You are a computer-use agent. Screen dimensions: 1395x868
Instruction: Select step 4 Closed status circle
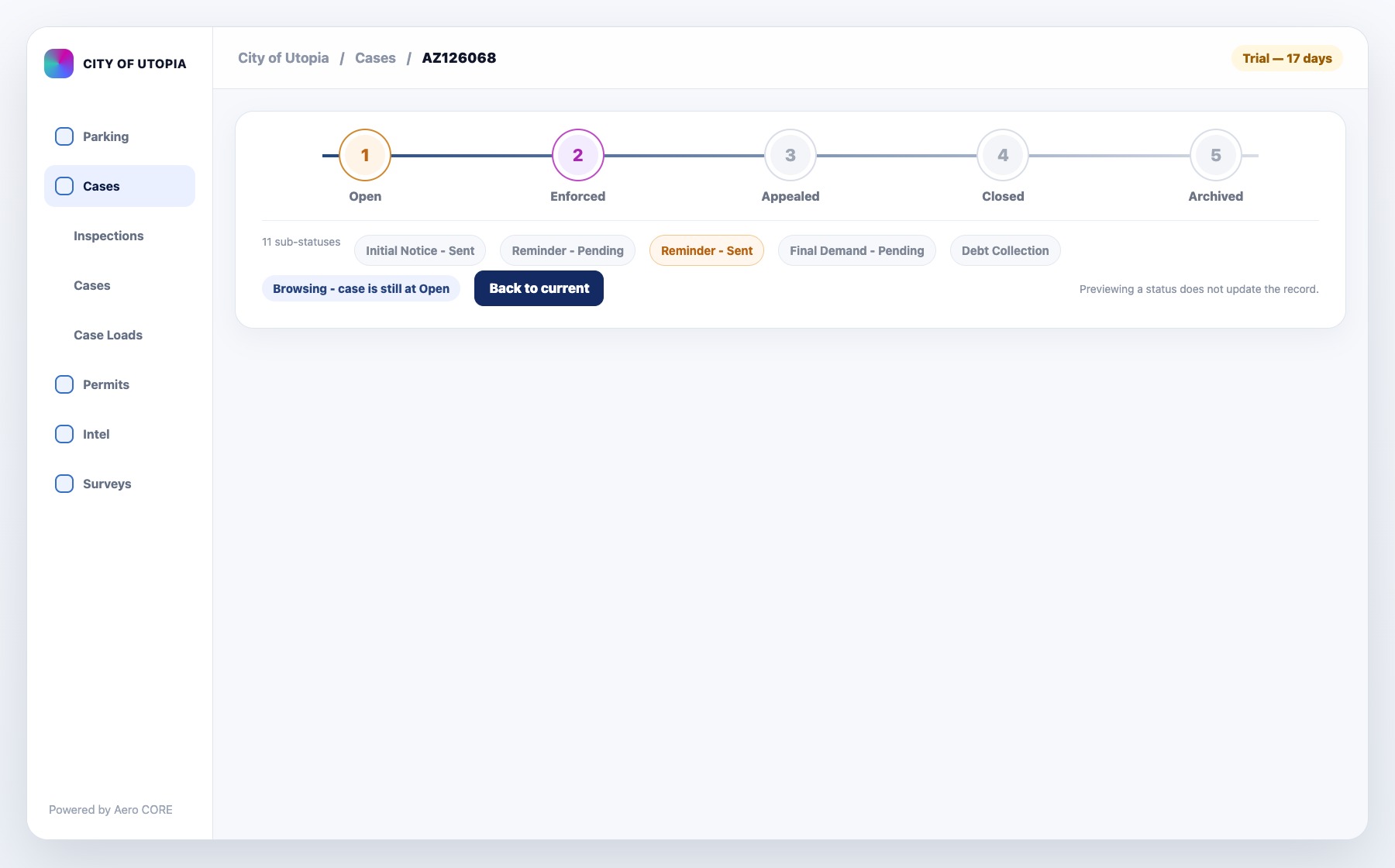click(1003, 155)
